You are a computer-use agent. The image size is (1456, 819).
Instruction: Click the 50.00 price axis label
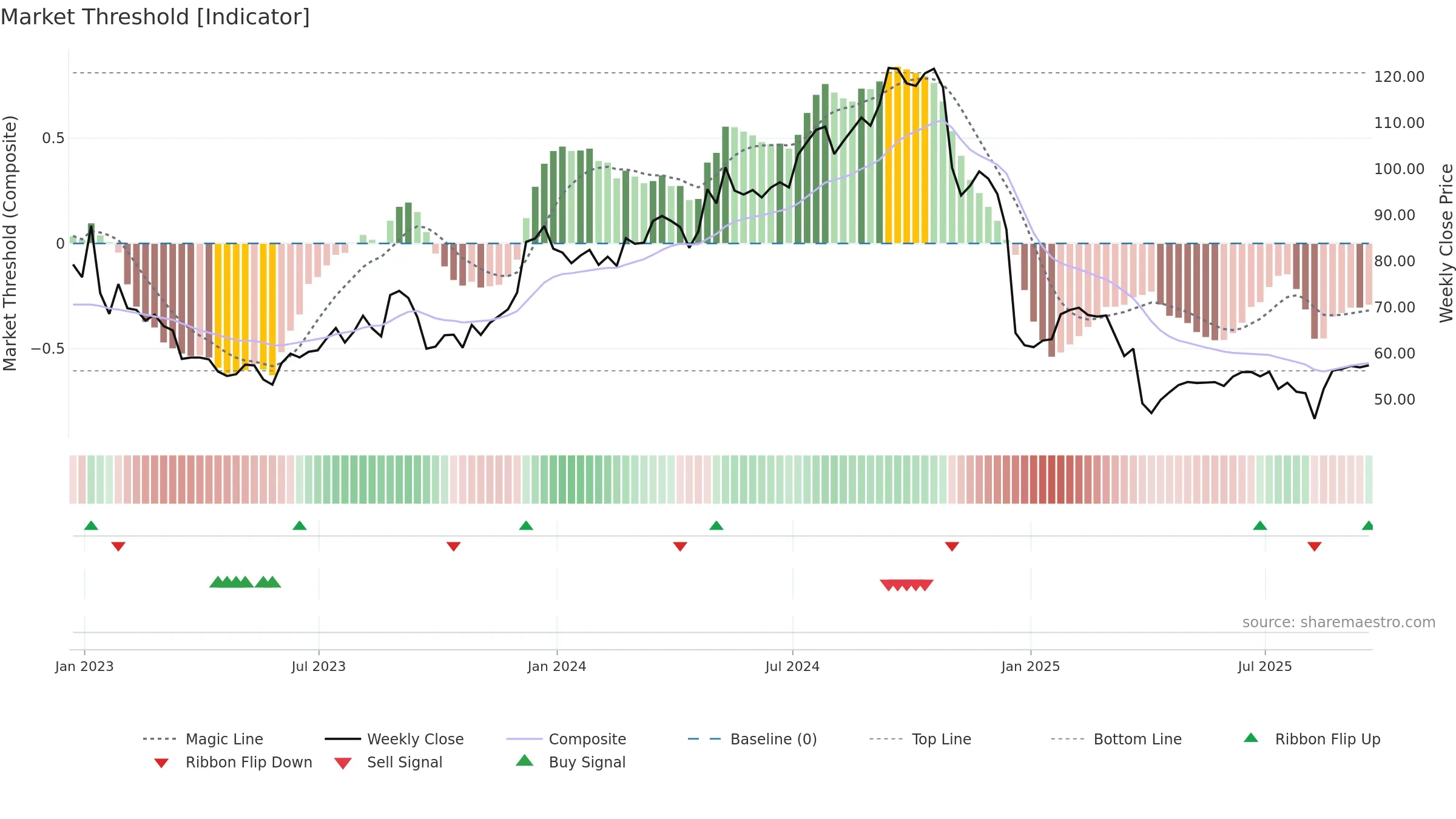(1395, 400)
